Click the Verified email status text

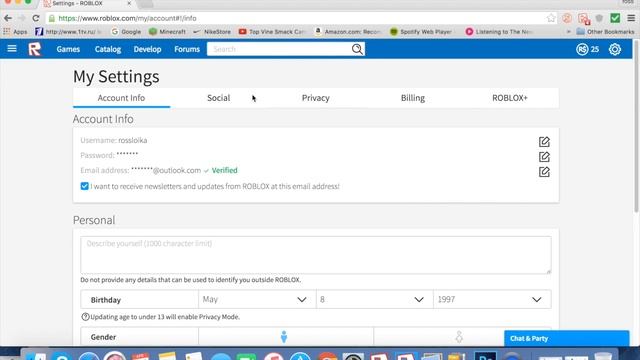tap(224, 170)
